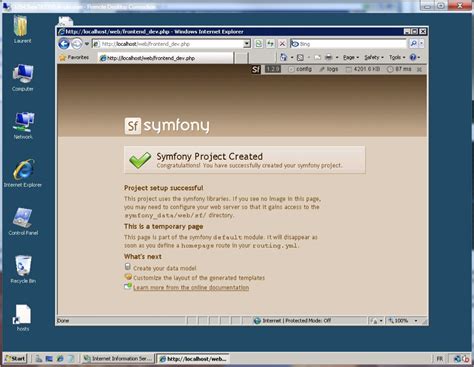The height and width of the screenshot is (367, 474).
Task: Click the Print icon
Action: tap(329, 58)
